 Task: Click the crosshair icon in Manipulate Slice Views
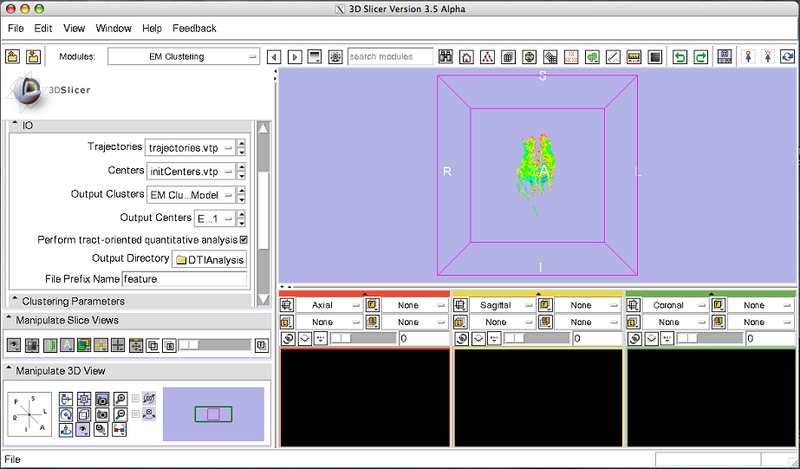pyautogui.click(x=118, y=345)
